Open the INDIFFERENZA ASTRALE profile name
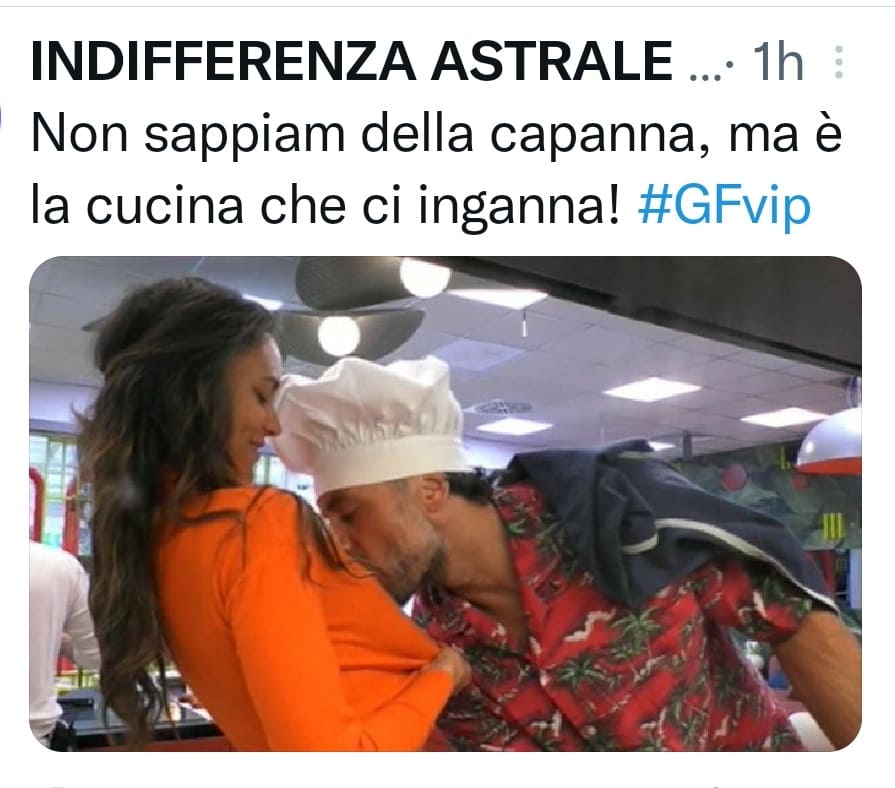The height and width of the screenshot is (788, 895). tap(352, 62)
